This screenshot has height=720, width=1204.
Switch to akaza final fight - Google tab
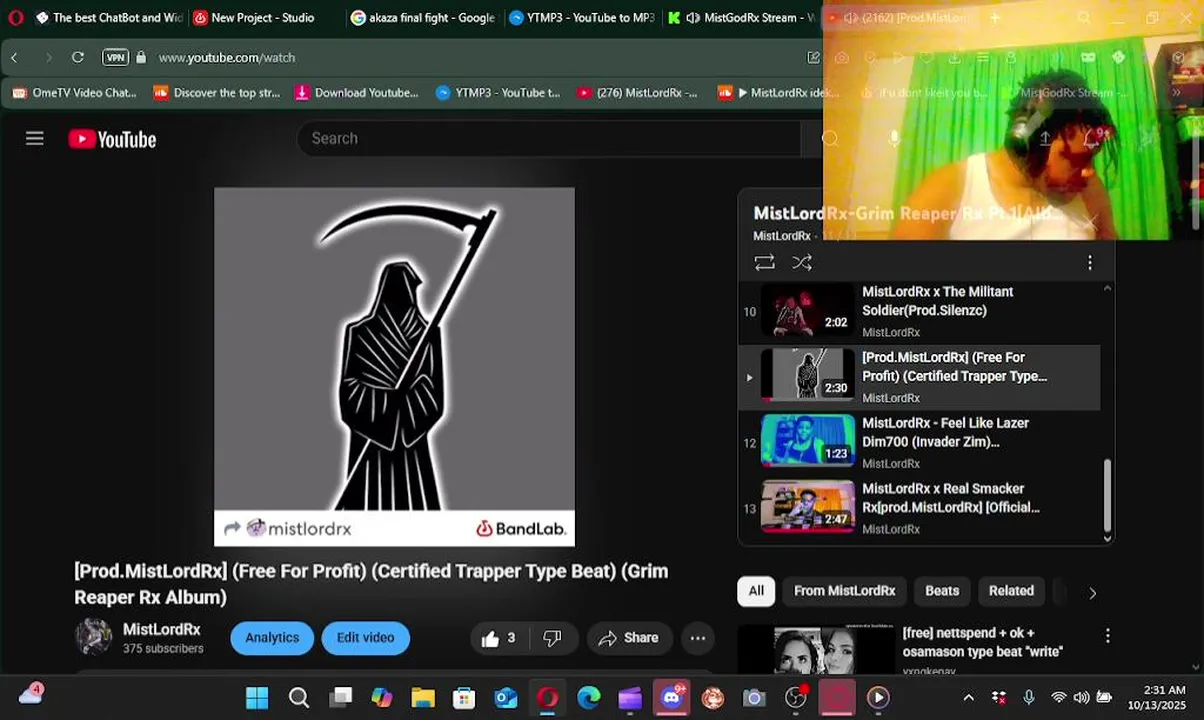click(423, 18)
